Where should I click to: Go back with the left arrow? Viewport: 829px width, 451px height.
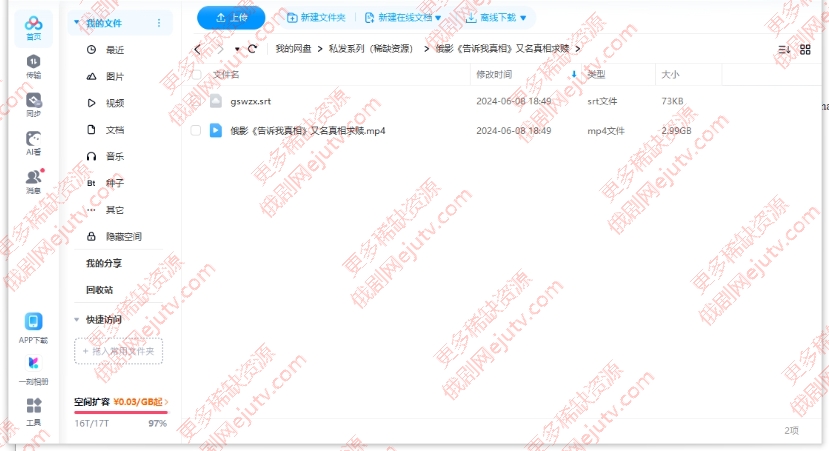coord(198,49)
